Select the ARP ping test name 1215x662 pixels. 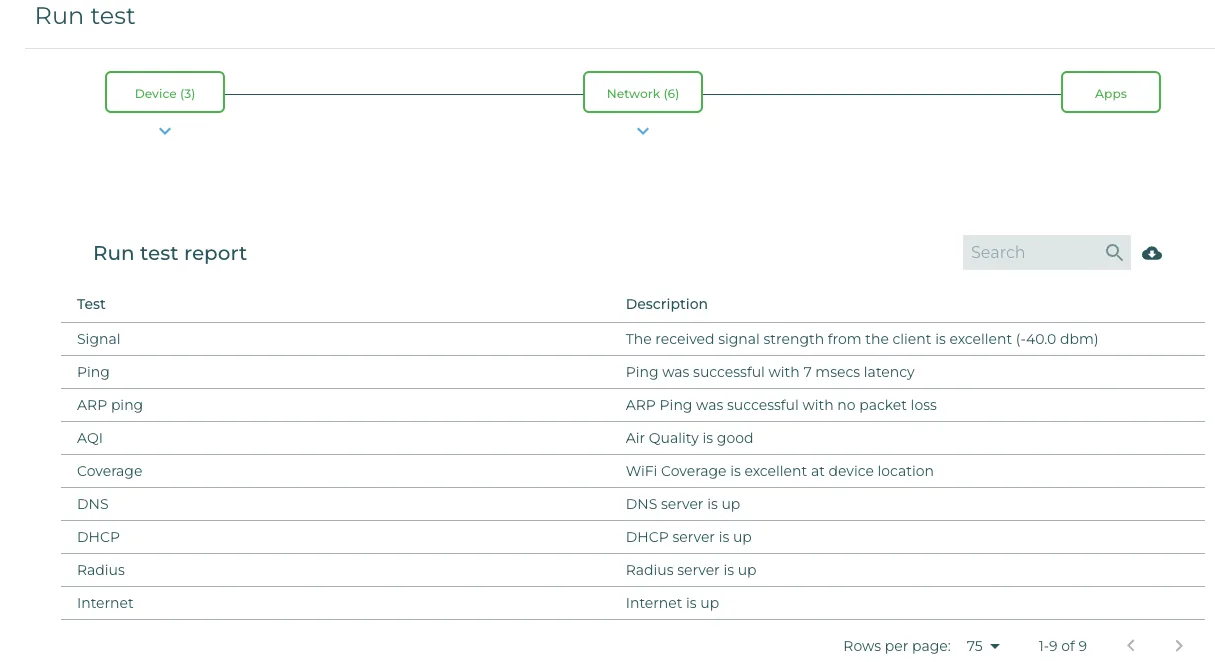point(110,405)
